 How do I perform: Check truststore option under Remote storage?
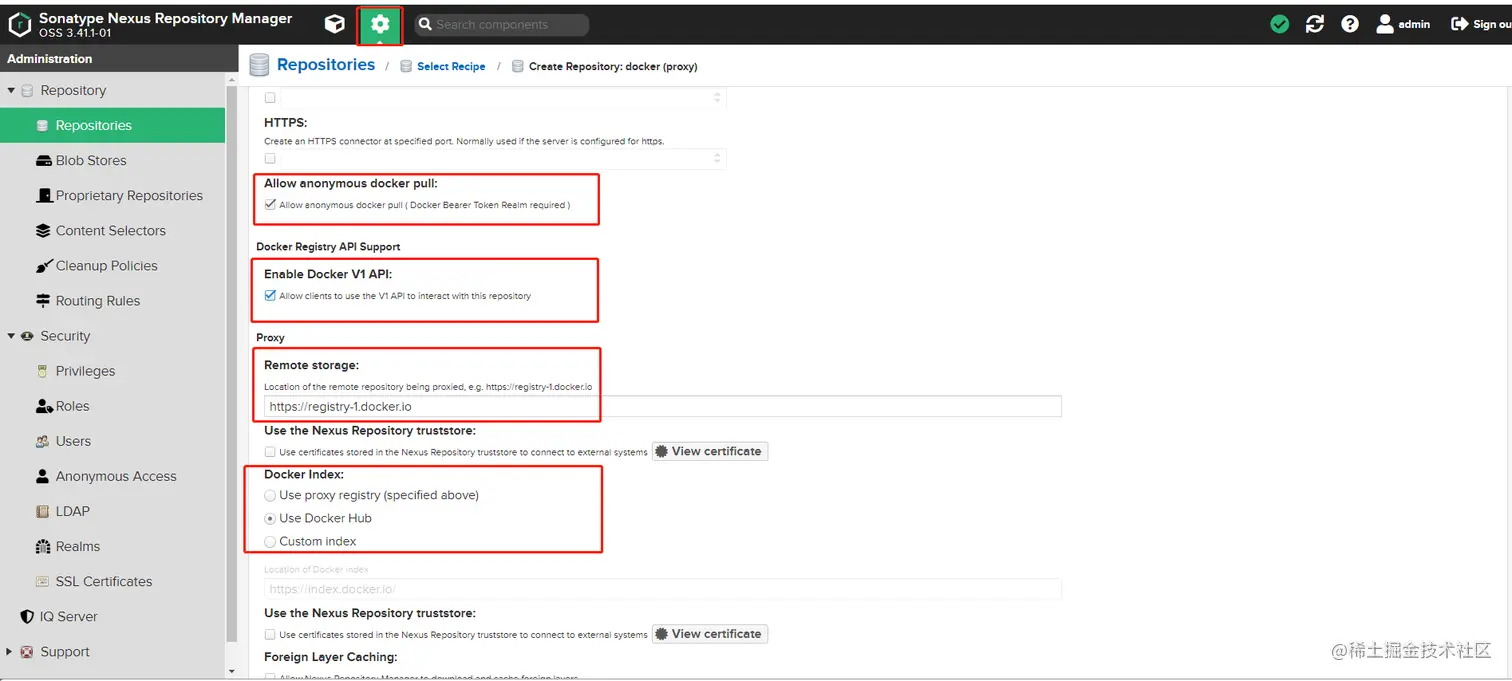tap(270, 452)
